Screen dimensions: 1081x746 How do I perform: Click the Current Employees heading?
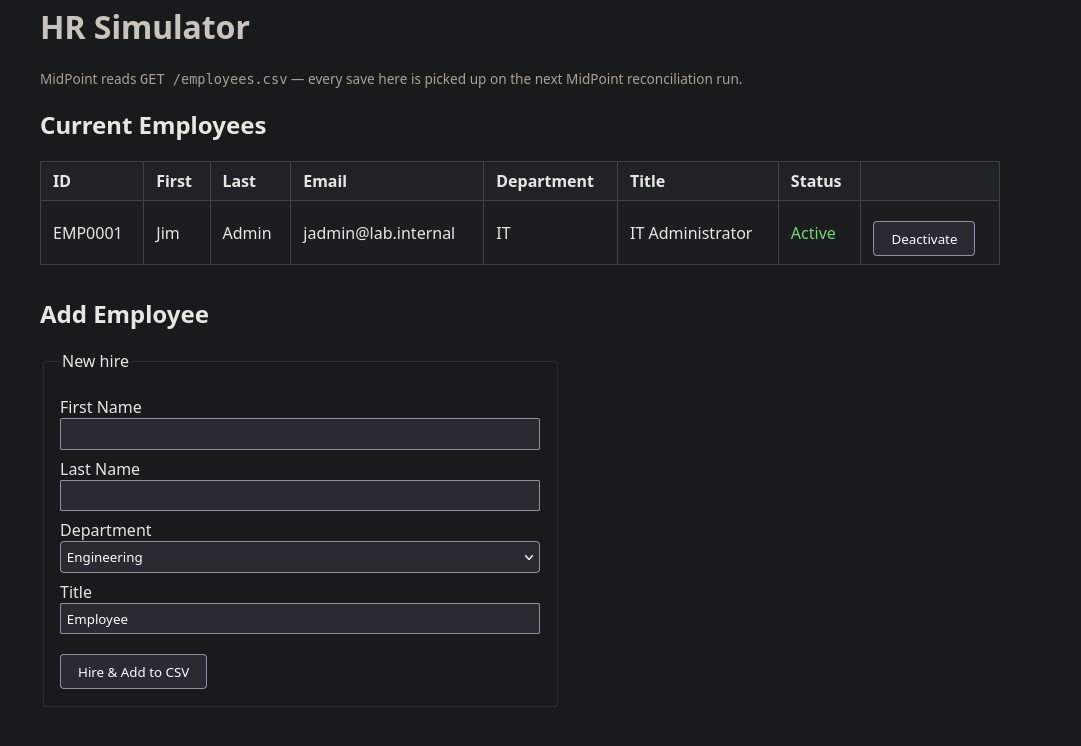[153, 125]
